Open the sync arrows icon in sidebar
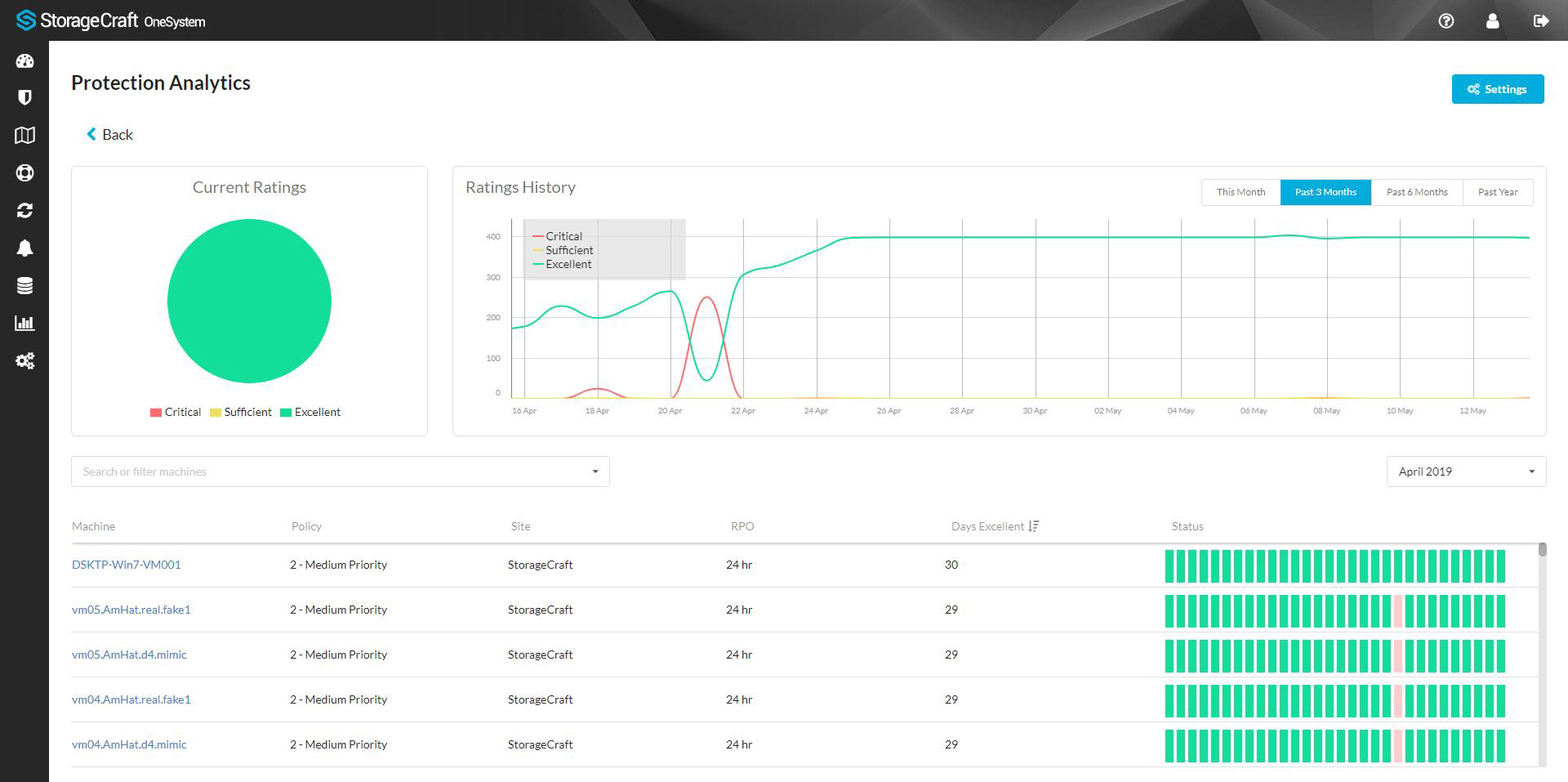The width and height of the screenshot is (1568, 782). (24, 211)
